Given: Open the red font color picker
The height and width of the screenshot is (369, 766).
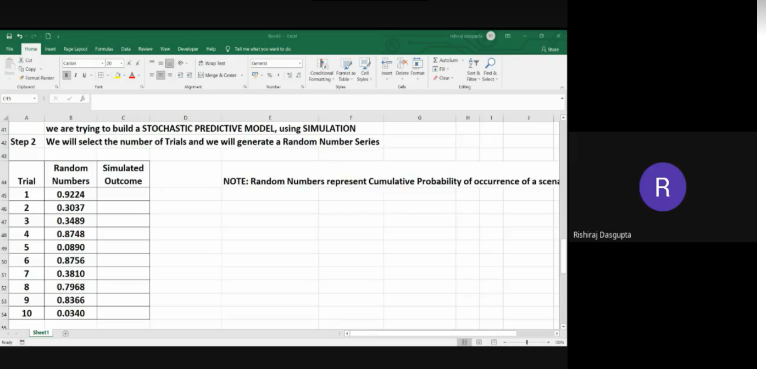Looking at the screenshot, I should coord(132,75).
